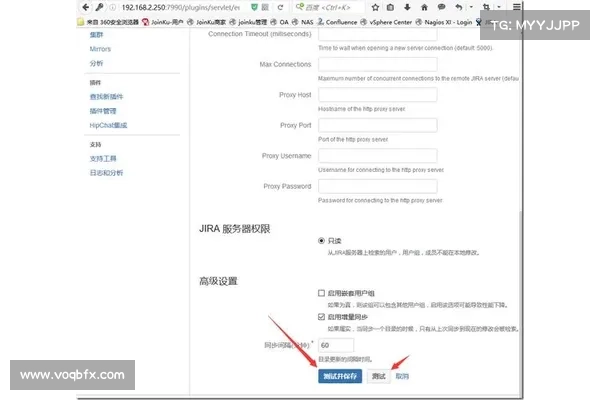Open 日志和分析 in the sidebar
The height and width of the screenshot is (400, 600).
[x=106, y=173]
